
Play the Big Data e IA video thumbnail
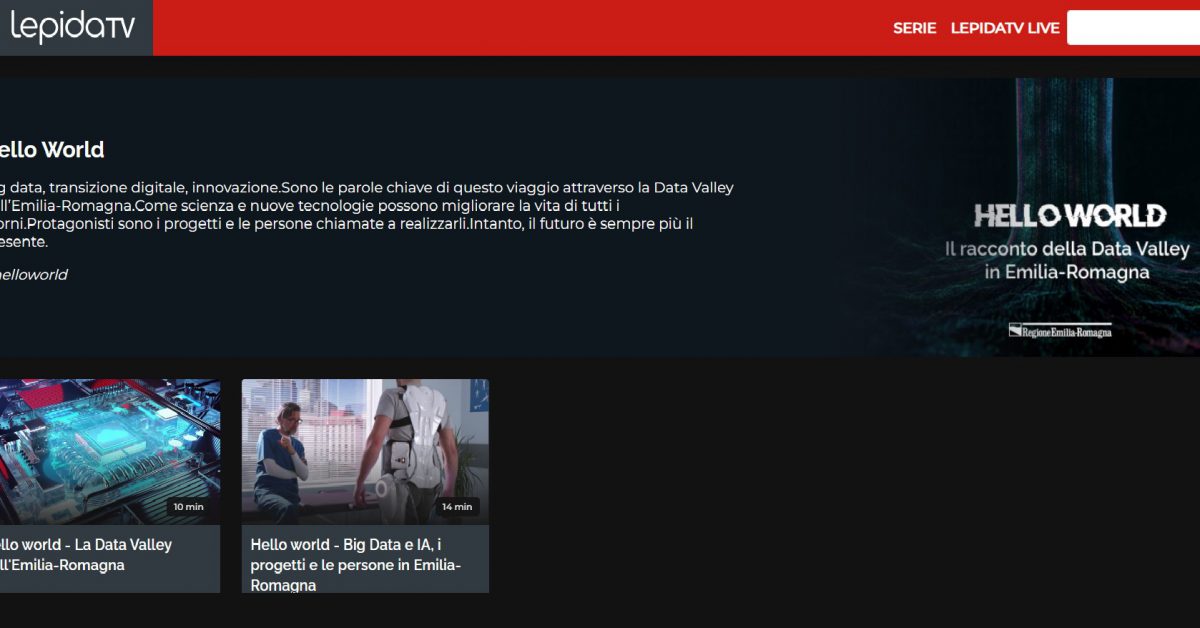(x=365, y=452)
